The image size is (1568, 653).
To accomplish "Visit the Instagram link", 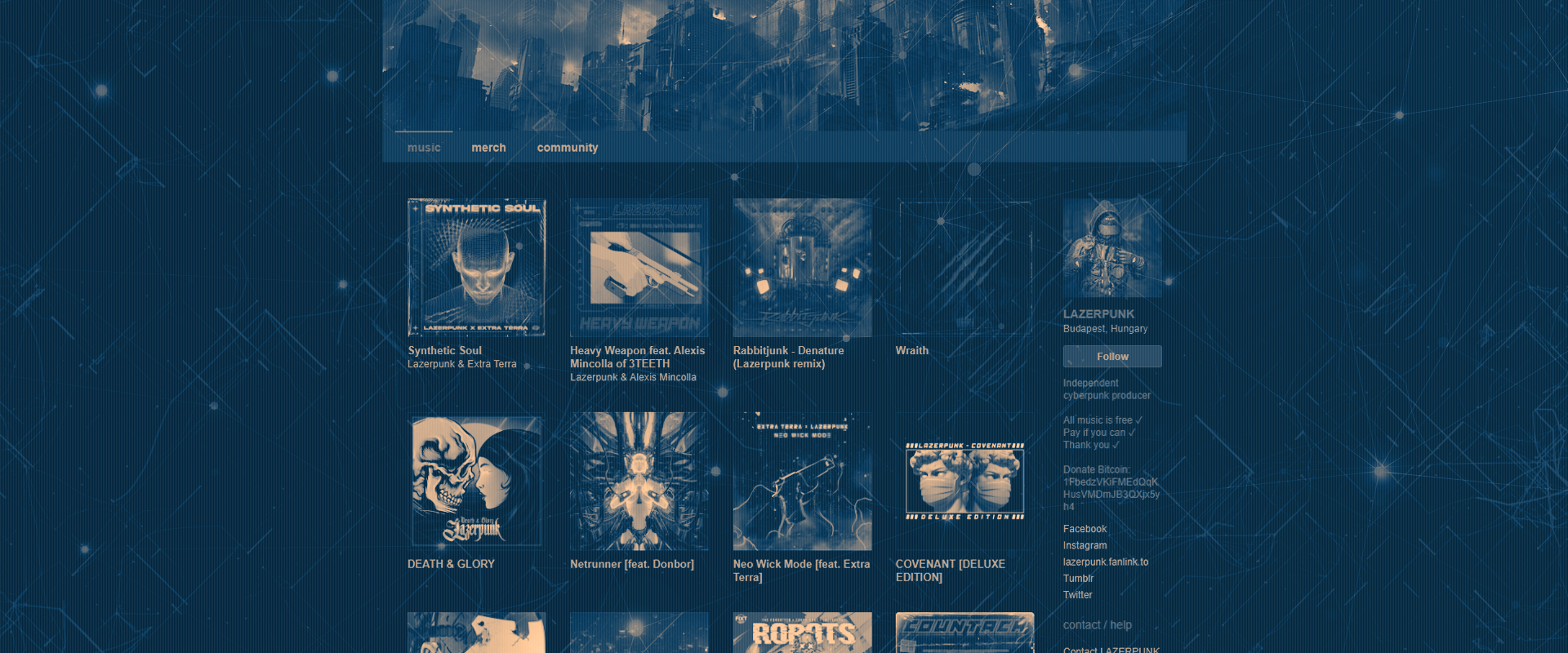I will 1085,545.
